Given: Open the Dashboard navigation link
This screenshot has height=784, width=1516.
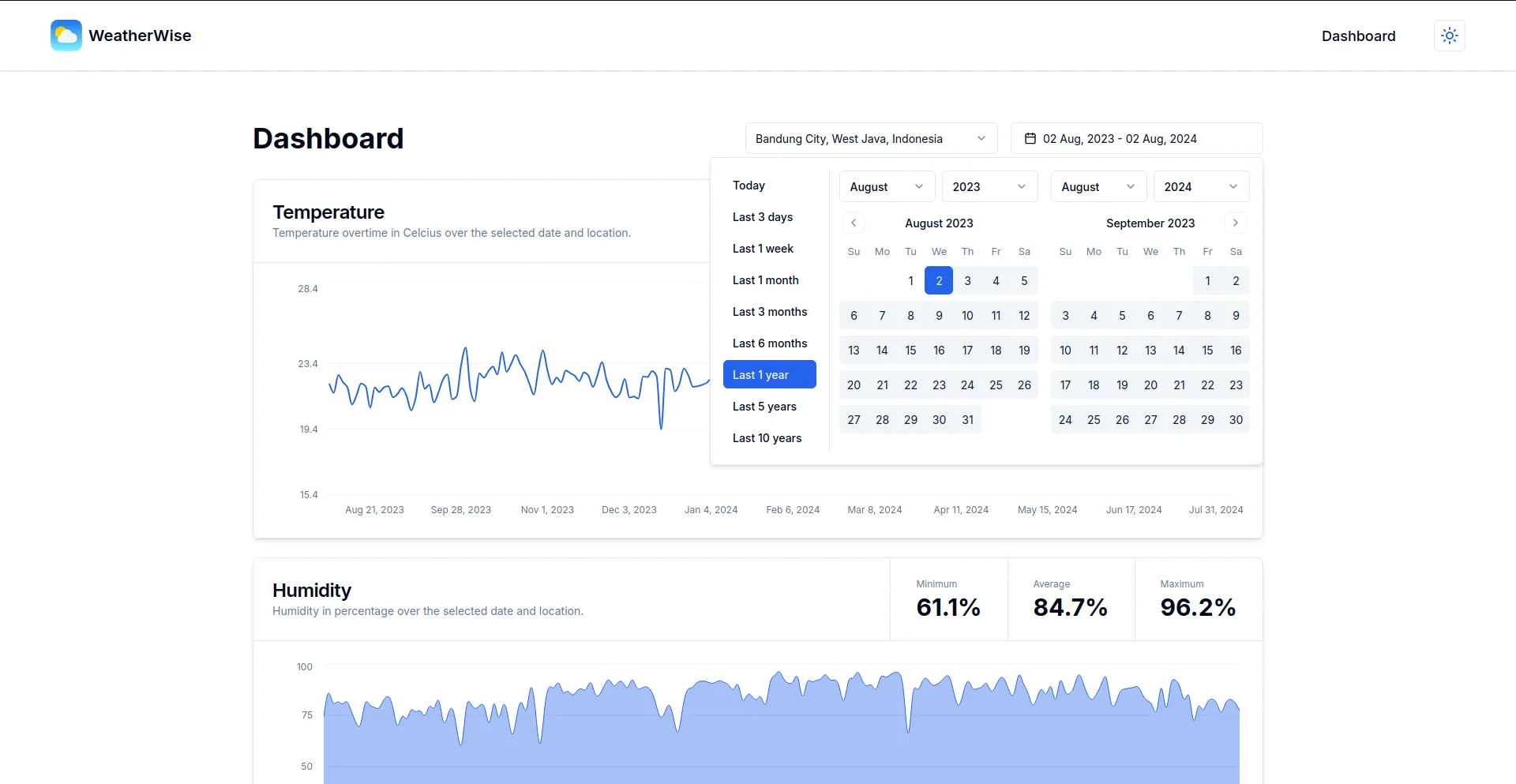Looking at the screenshot, I should (x=1358, y=36).
